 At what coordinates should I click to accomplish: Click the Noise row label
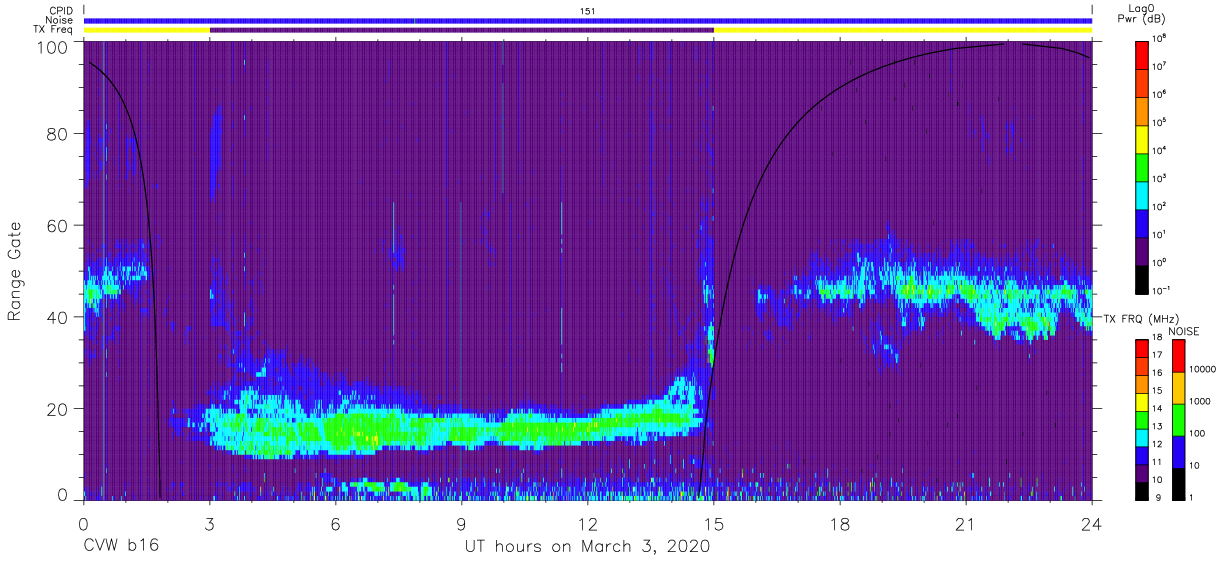61,20
